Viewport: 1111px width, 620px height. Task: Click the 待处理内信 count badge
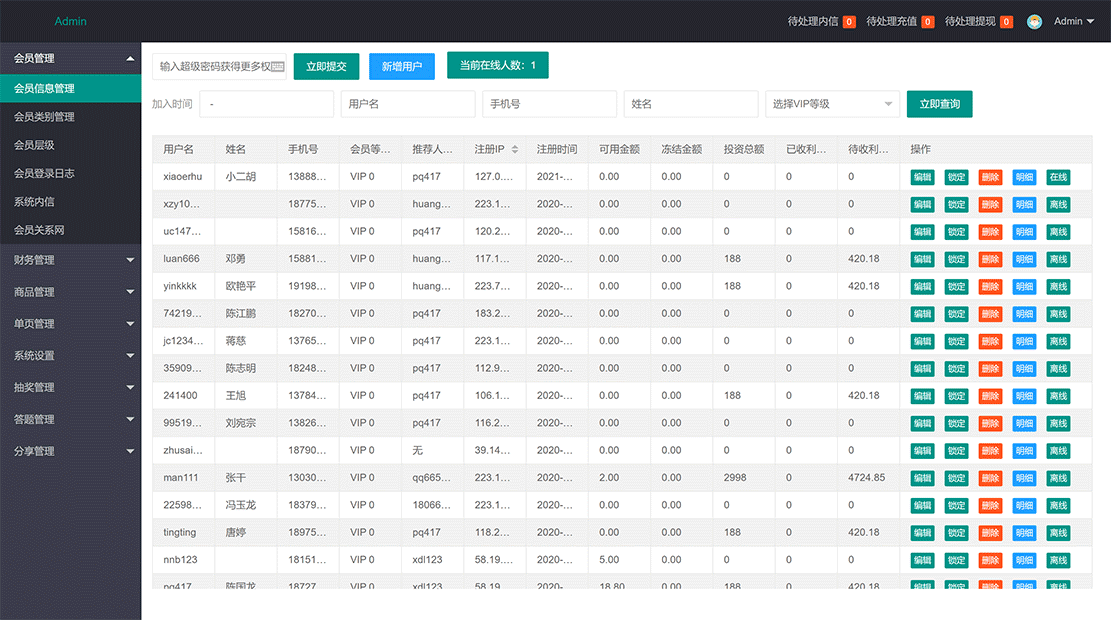(849, 22)
